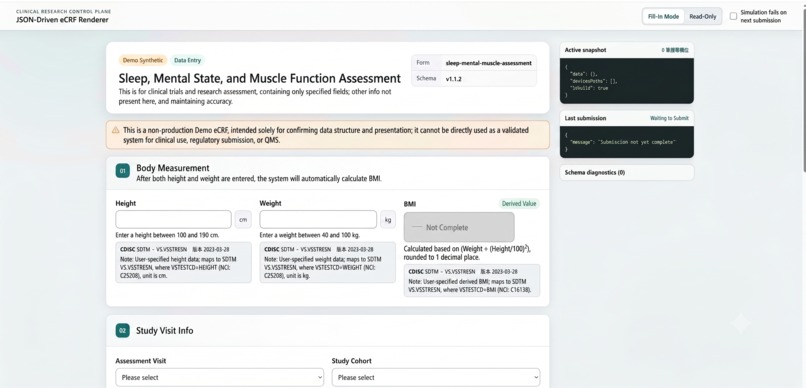This screenshot has width=806, height=388.
Task: Click the Weight CDISC SDTM note box
Action: pos(327,262)
